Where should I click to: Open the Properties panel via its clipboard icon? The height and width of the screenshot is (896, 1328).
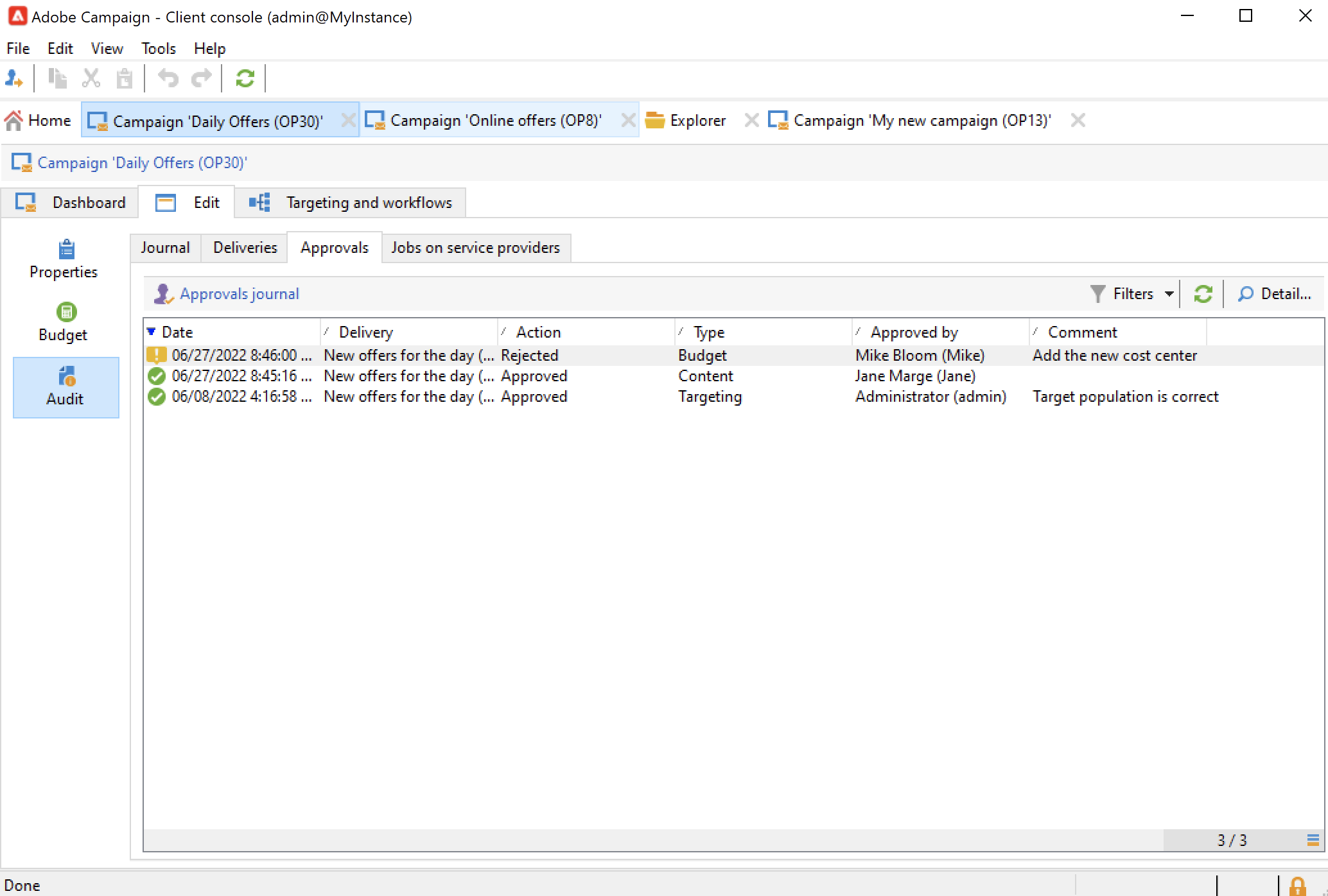tap(66, 249)
